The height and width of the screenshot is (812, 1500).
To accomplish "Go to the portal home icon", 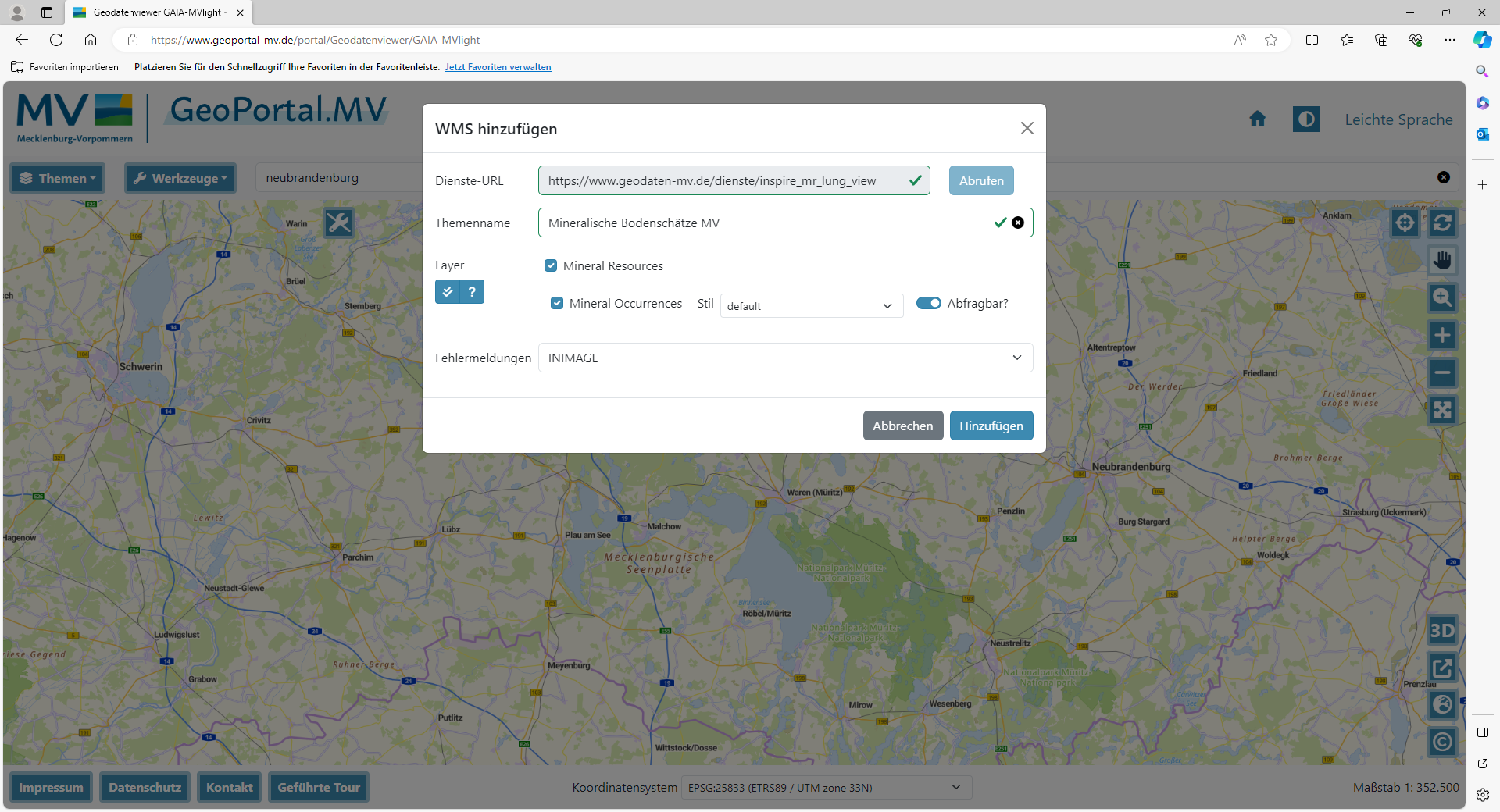I will tap(1257, 119).
